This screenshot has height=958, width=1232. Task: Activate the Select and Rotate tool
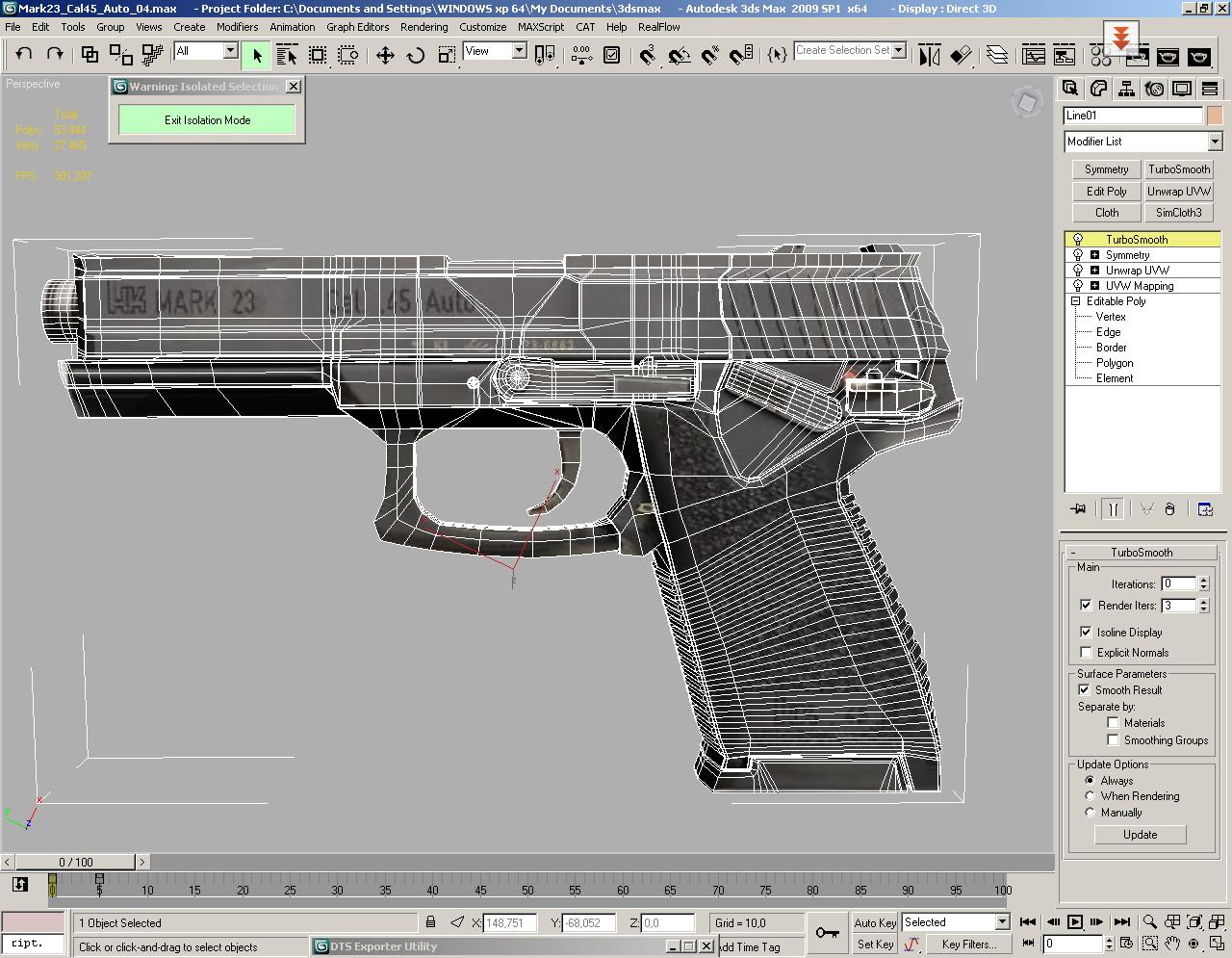tap(416, 55)
